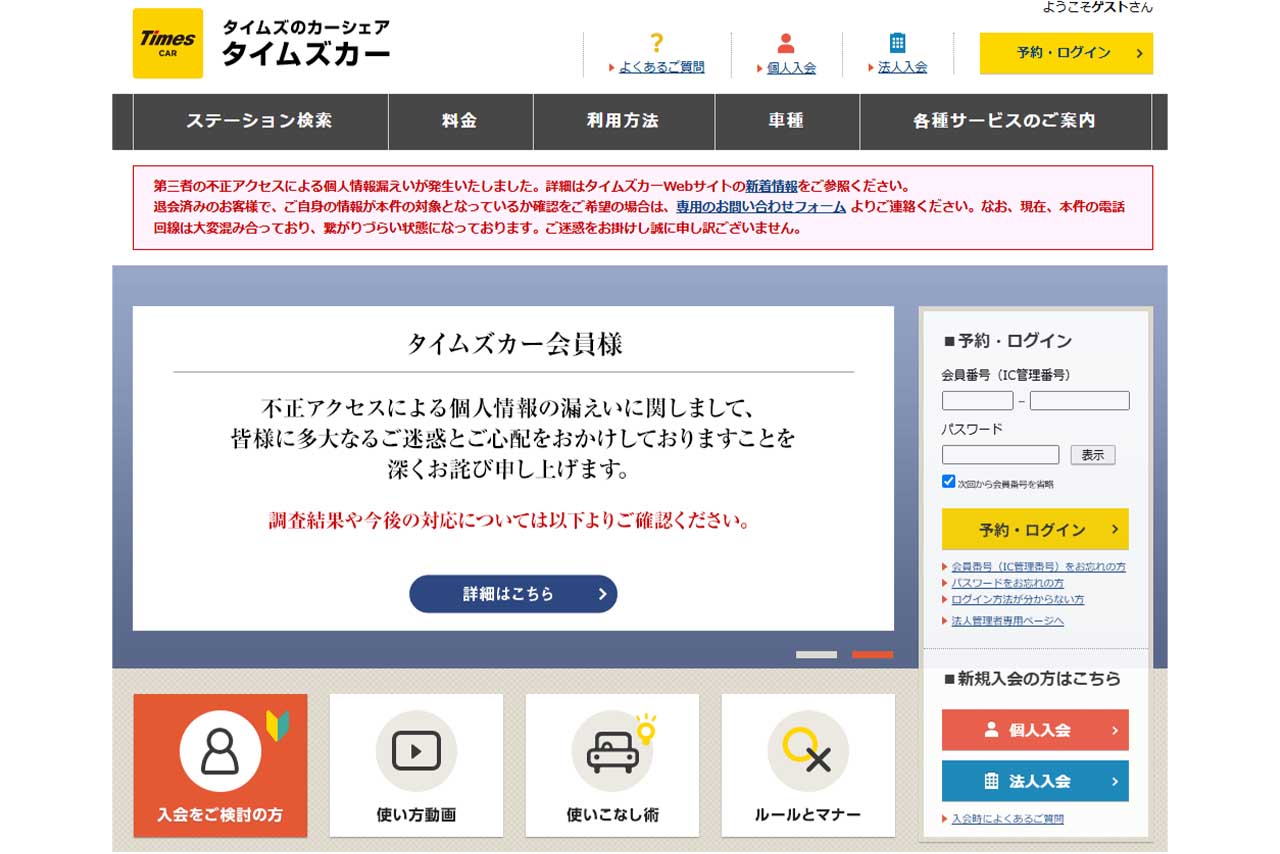
Task: Toggle 次回から会員番号を省略 checkbox
Action: 949,481
